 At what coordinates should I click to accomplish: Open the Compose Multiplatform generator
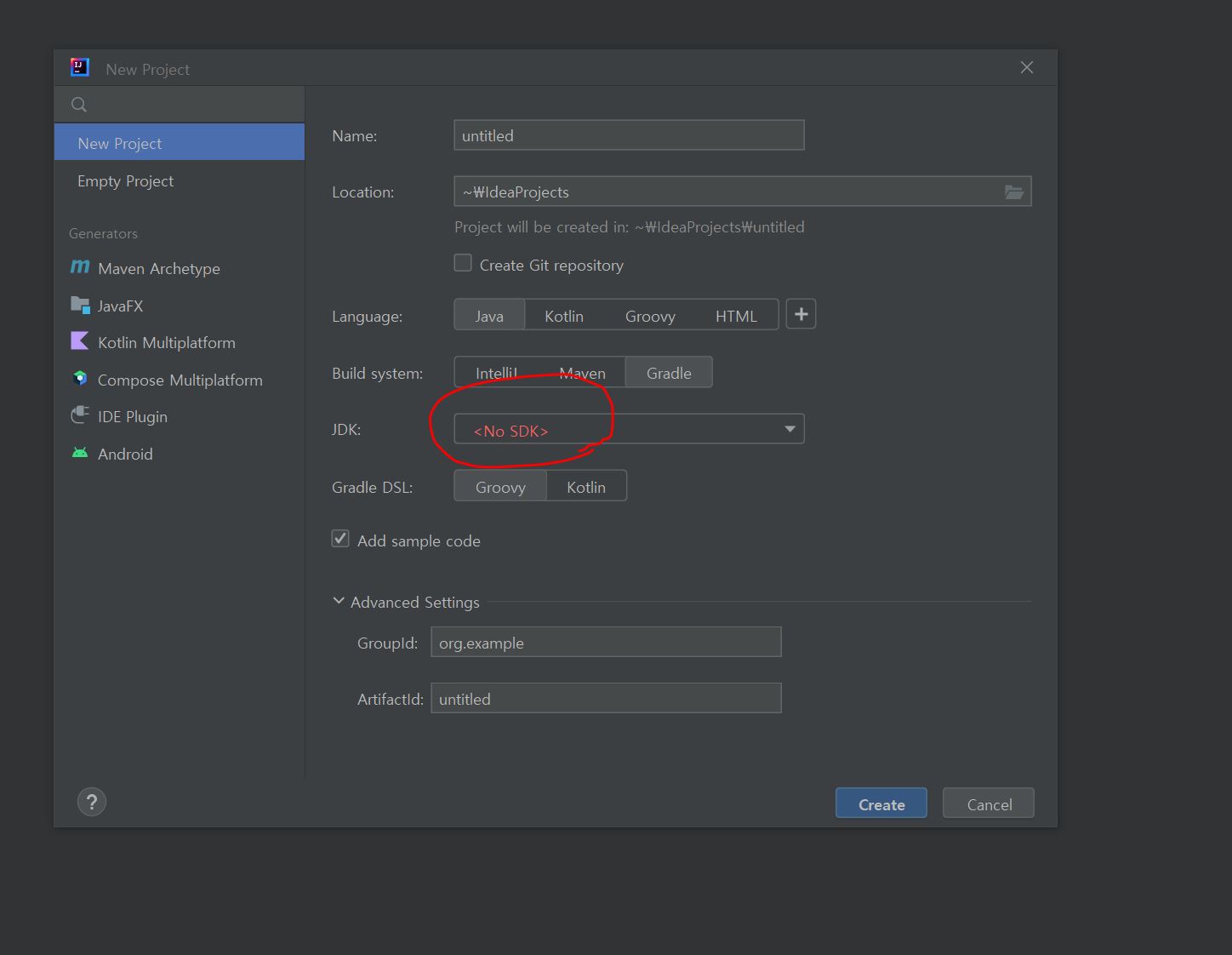click(x=180, y=380)
